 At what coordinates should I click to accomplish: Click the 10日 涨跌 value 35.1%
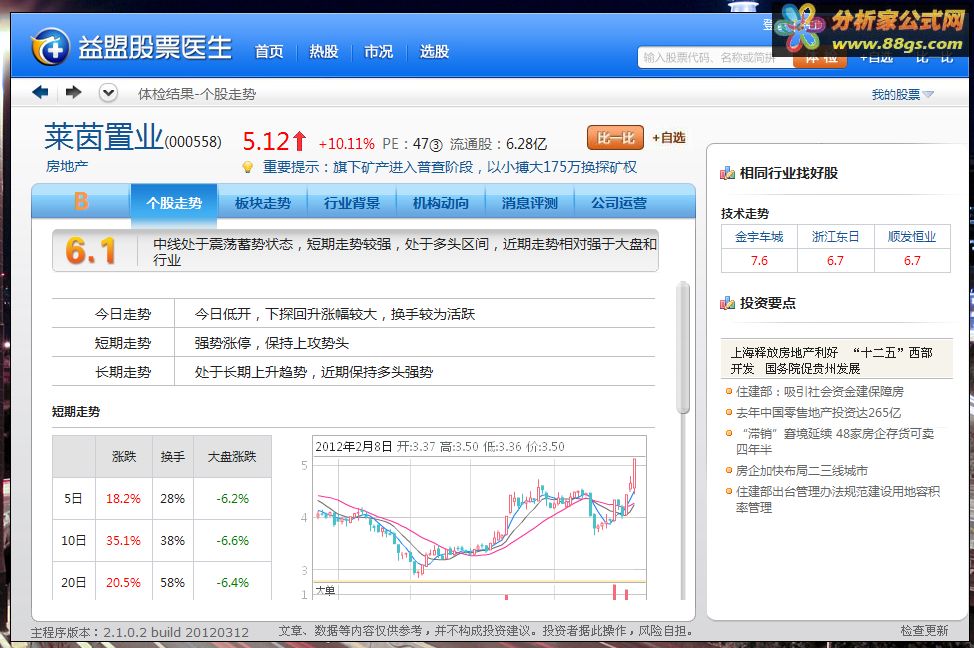(x=123, y=541)
